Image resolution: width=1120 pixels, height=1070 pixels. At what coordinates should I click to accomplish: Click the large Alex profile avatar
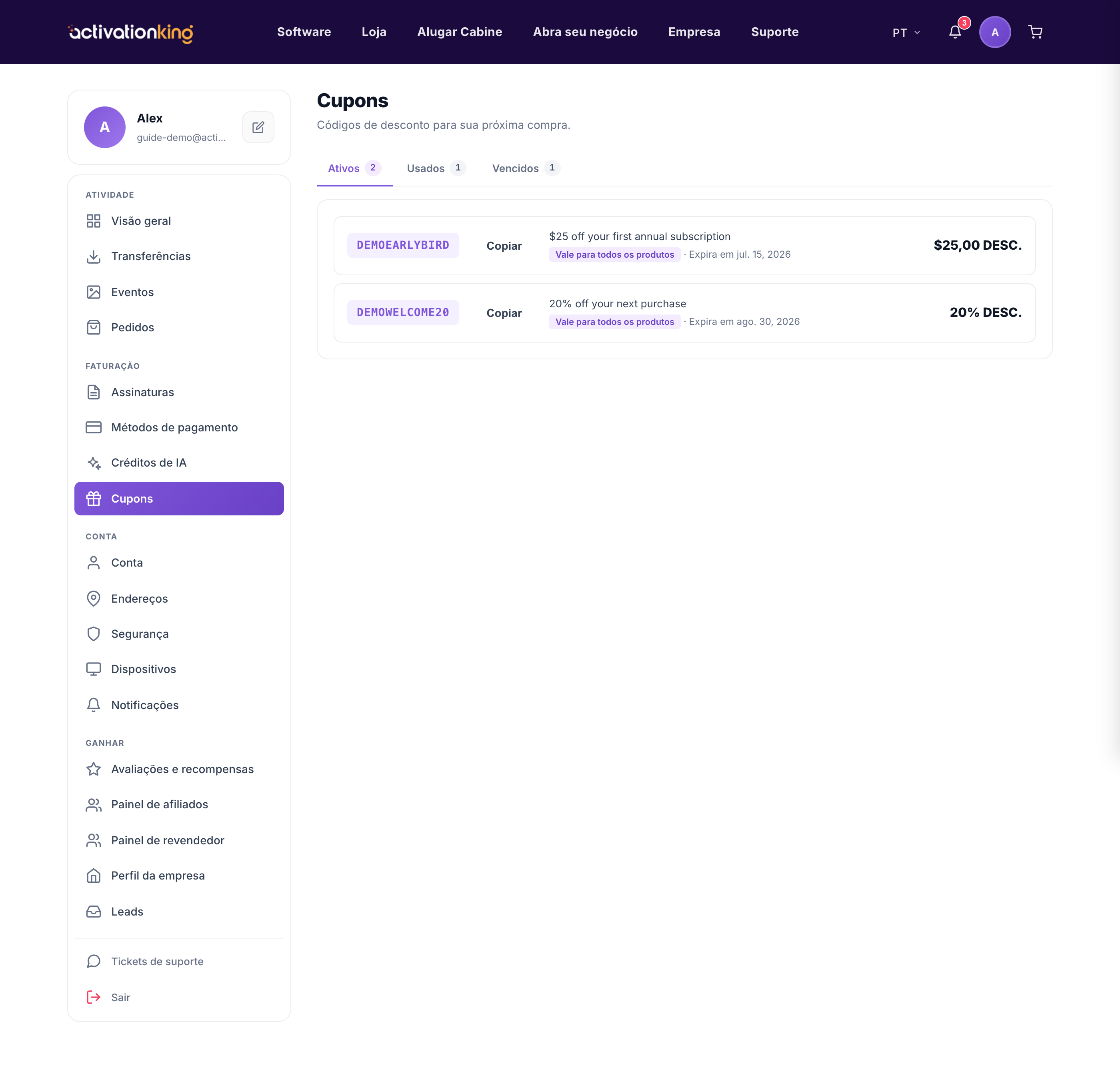click(x=105, y=127)
